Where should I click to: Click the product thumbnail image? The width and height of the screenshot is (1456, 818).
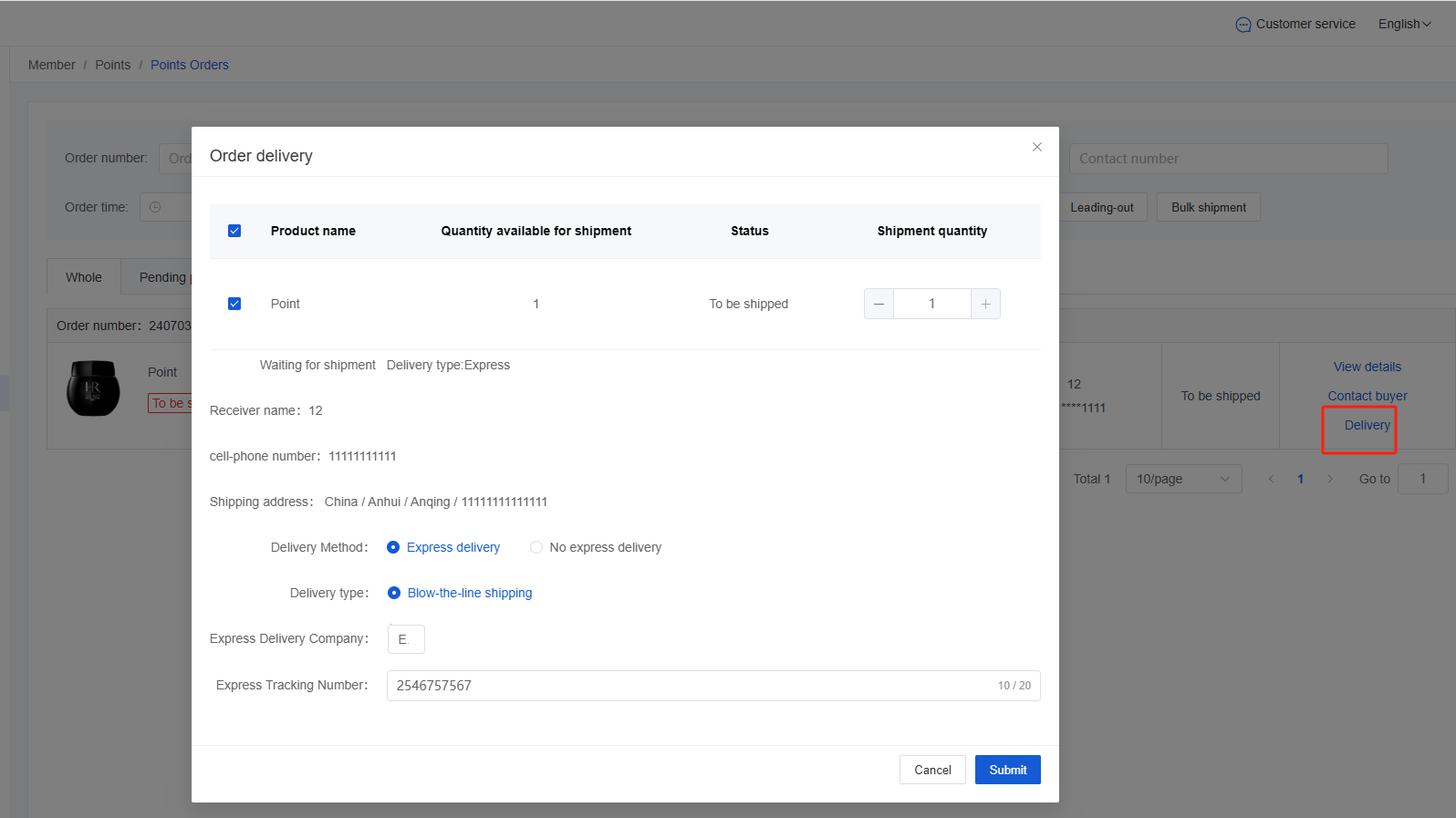click(x=93, y=388)
